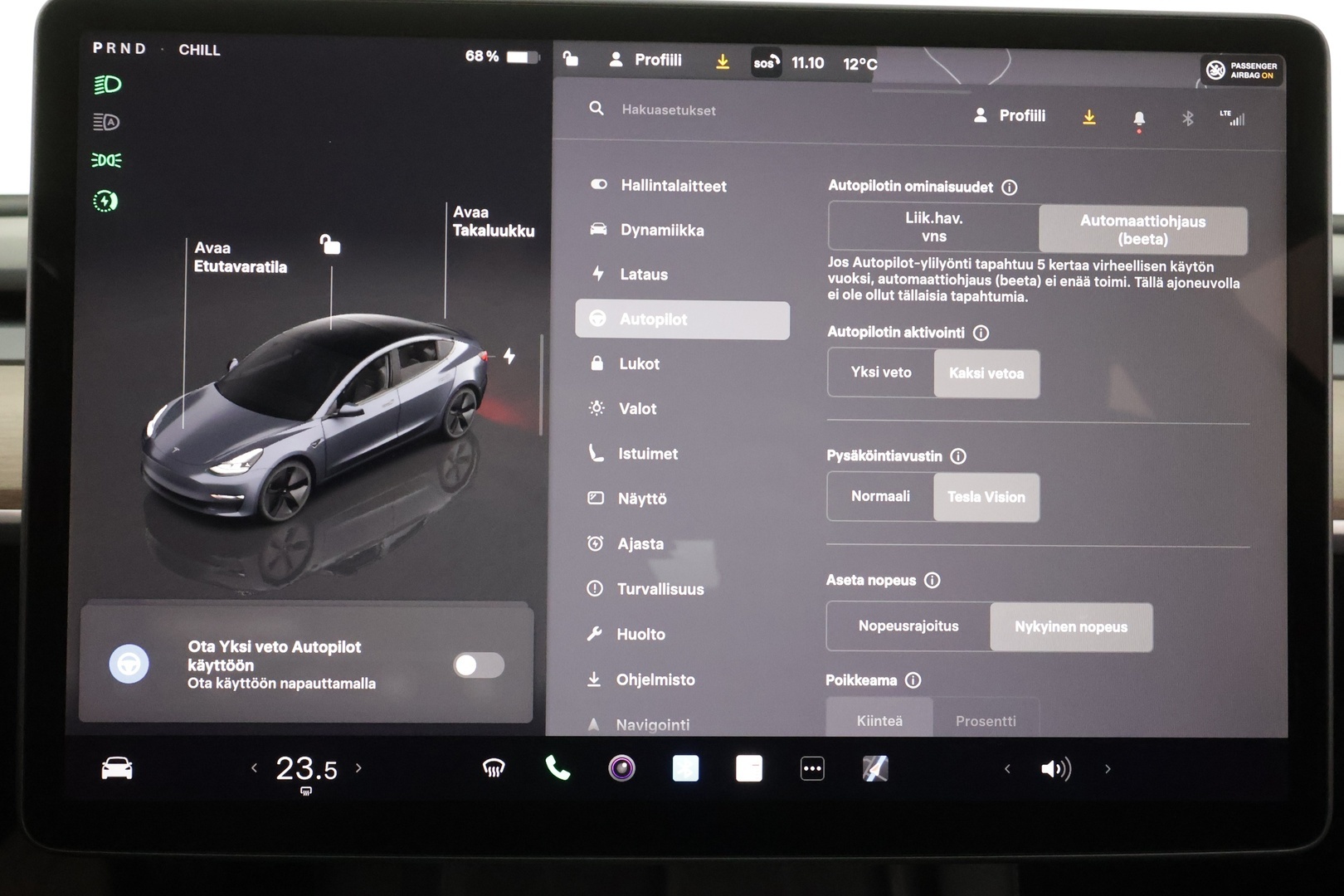Decrease cabin temperature with left arrow
This screenshot has width=1344, height=896.
[254, 768]
